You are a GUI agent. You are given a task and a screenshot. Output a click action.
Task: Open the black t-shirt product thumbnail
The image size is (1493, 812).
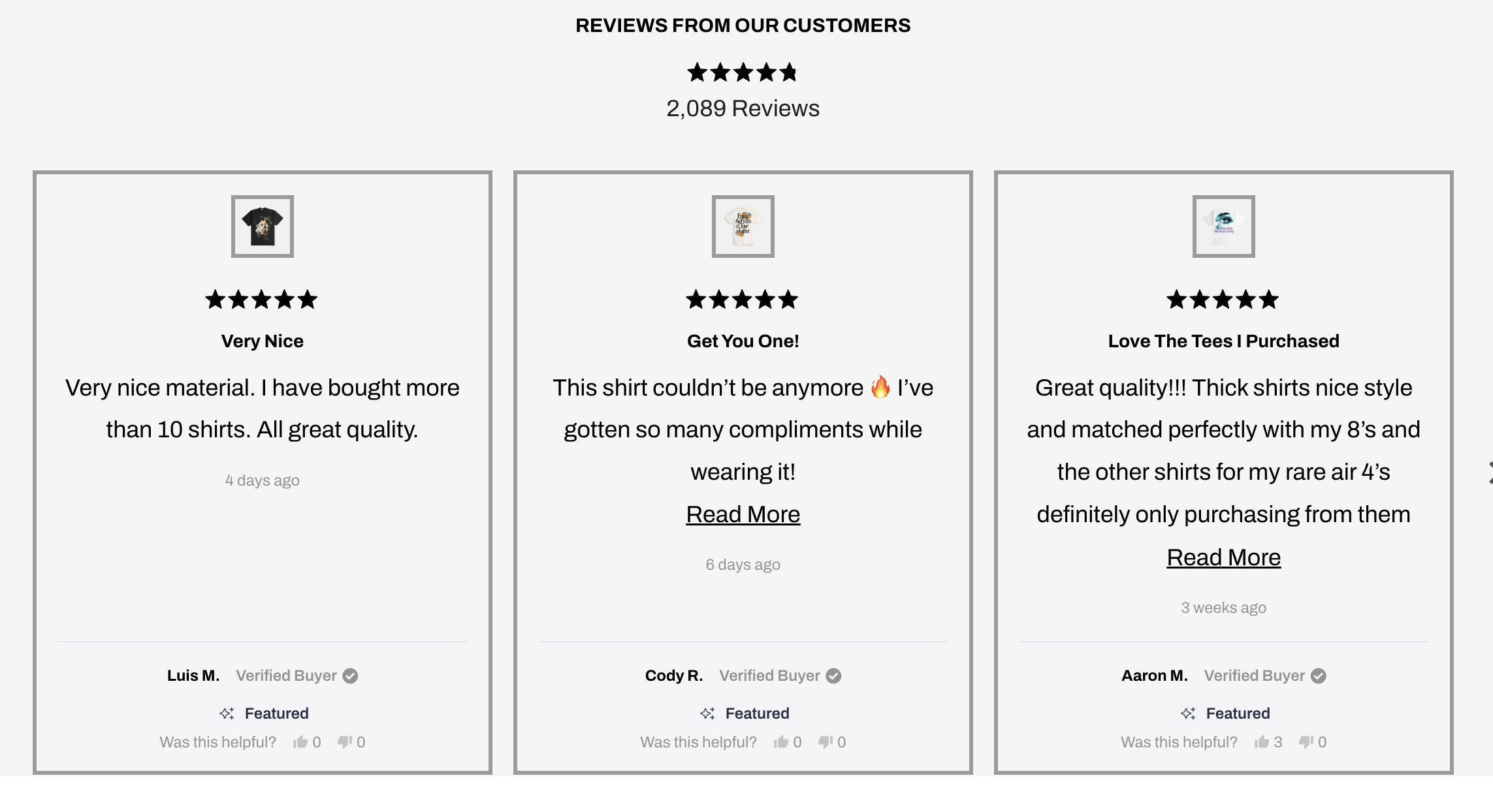point(263,226)
